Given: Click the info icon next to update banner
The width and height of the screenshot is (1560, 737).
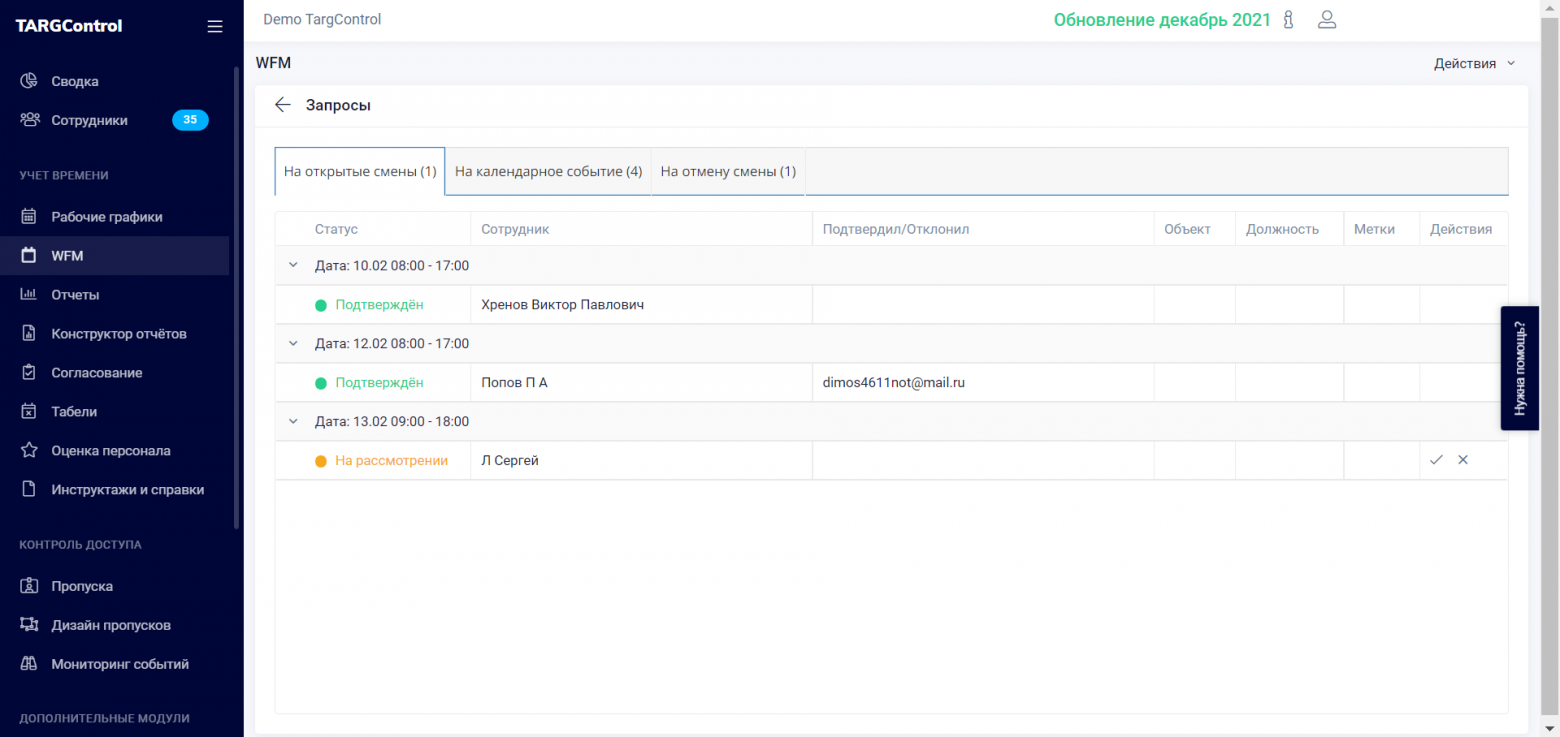Looking at the screenshot, I should [1289, 19].
